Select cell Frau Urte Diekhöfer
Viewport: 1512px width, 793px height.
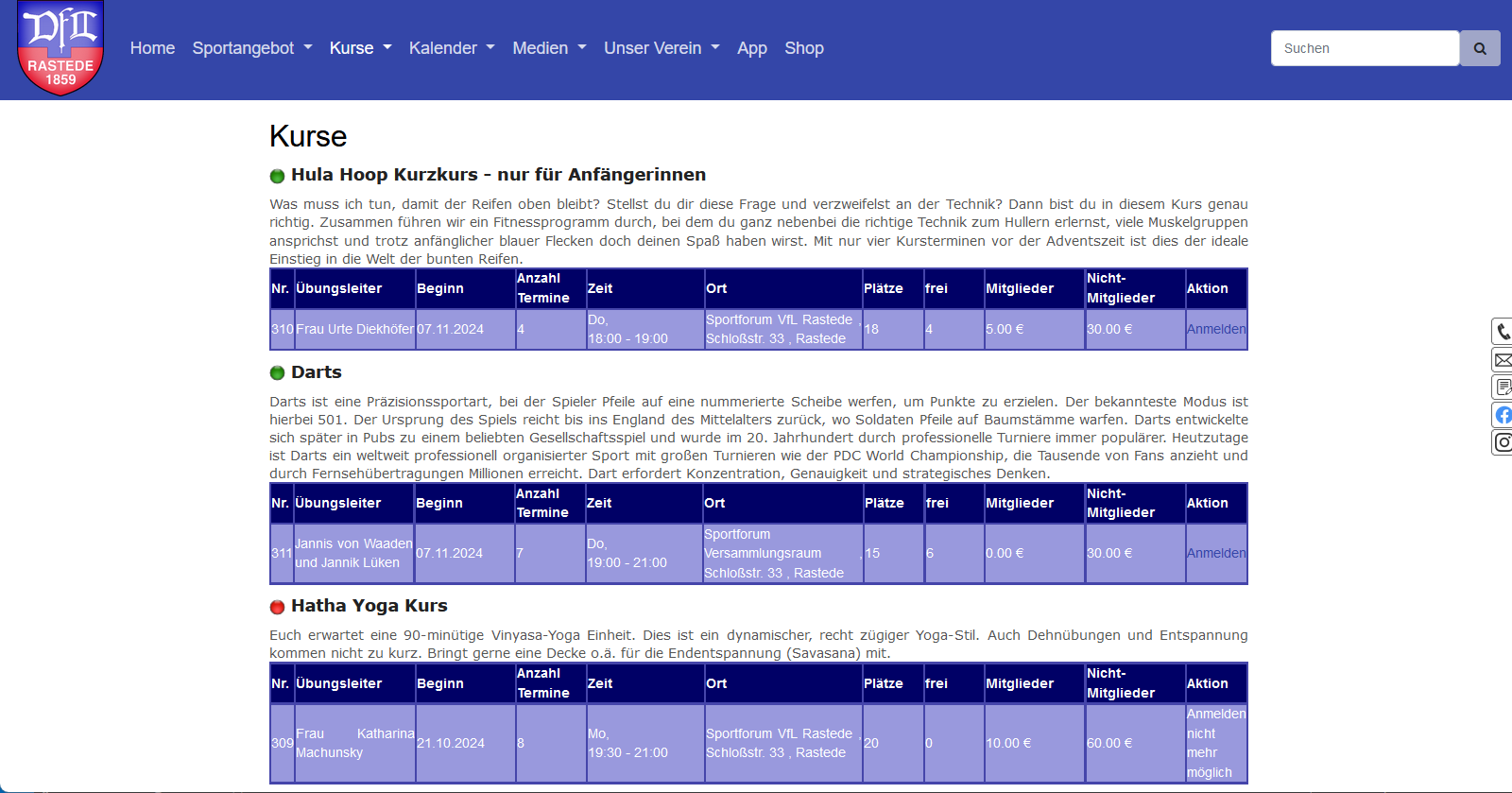coord(354,329)
